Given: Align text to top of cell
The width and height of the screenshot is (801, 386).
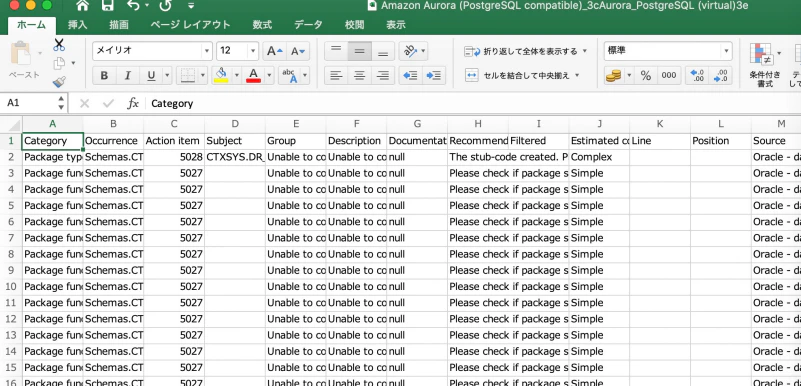Looking at the screenshot, I should (x=336, y=51).
